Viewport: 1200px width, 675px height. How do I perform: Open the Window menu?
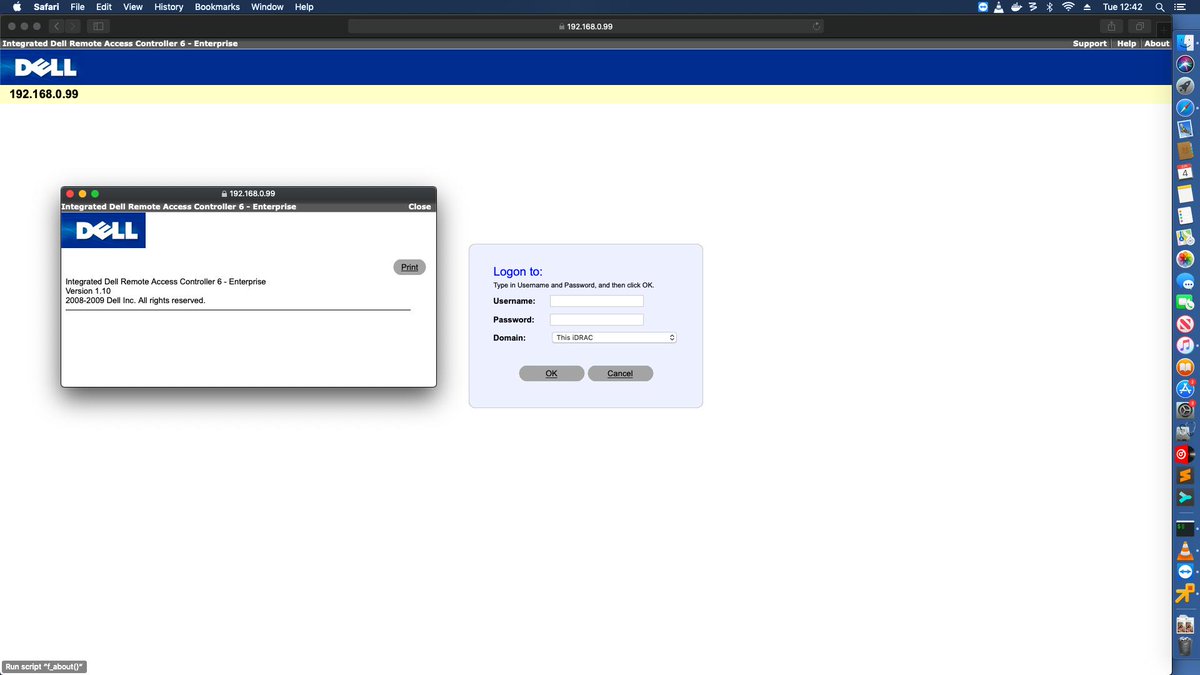(x=267, y=7)
